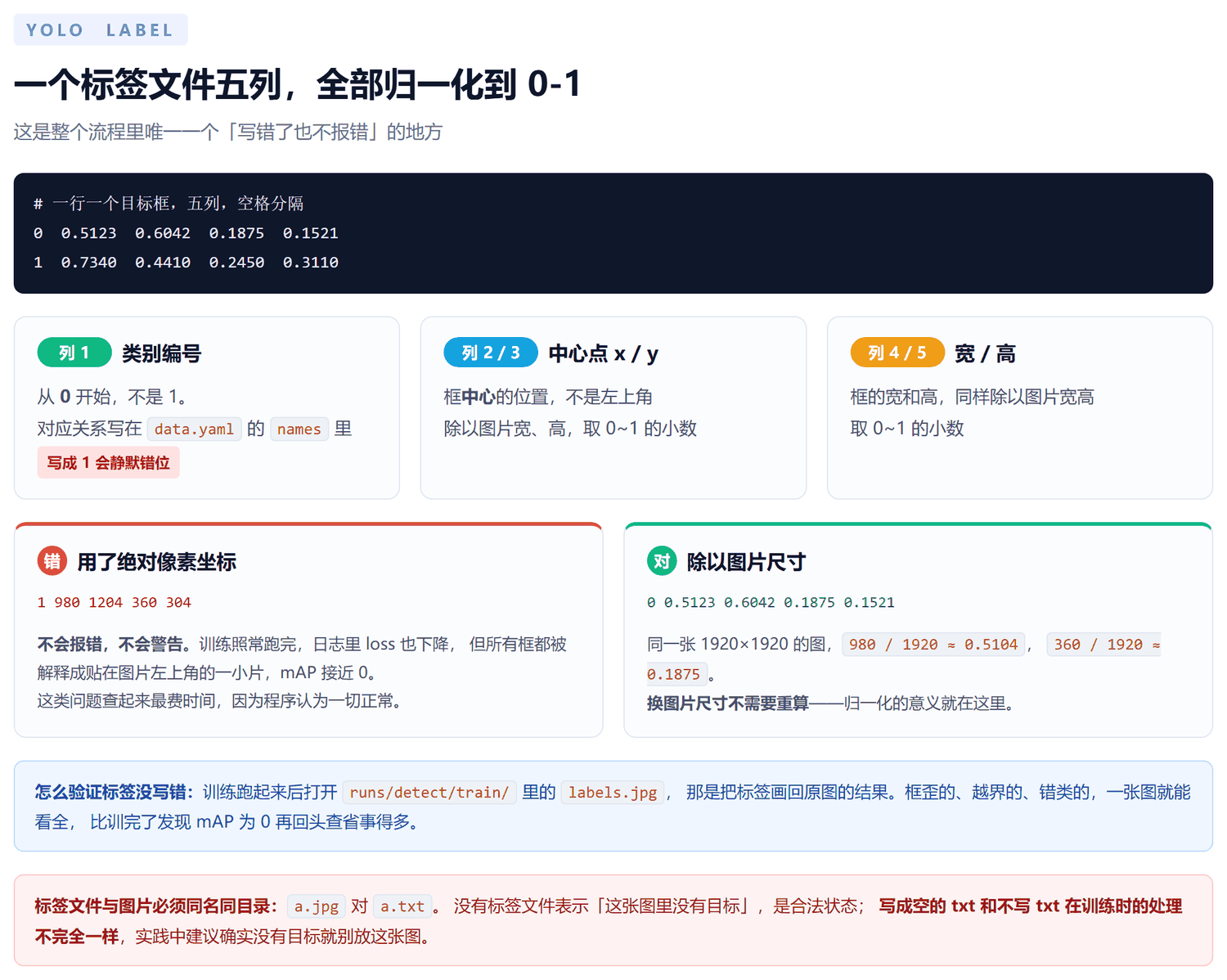Click the red 错 circle icon
The image size is (1227, 980).
coord(52,561)
